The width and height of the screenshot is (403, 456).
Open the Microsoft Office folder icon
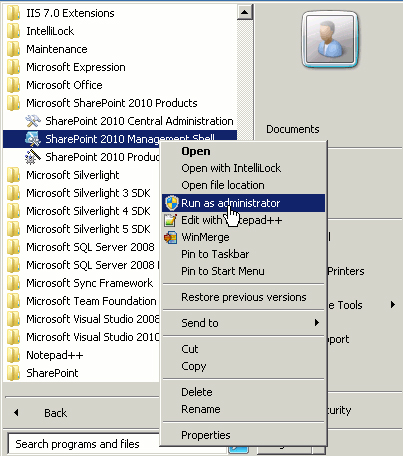click(14, 85)
